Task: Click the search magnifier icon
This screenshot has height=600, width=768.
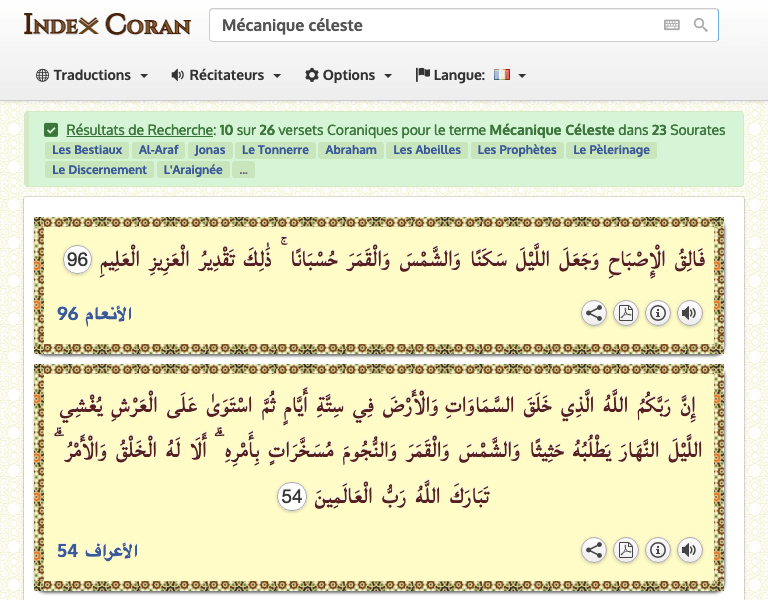Action: (x=701, y=25)
